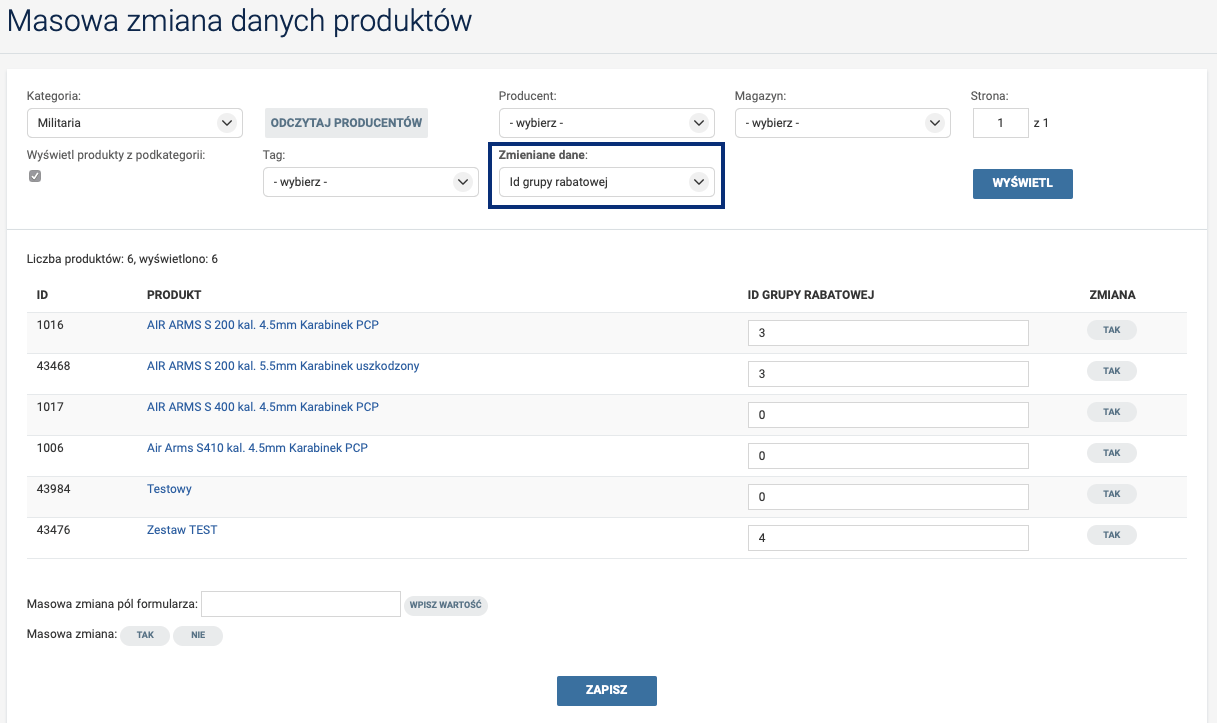Click the Strona page number field
Viewport: 1217px width, 723px height.
(1000, 123)
